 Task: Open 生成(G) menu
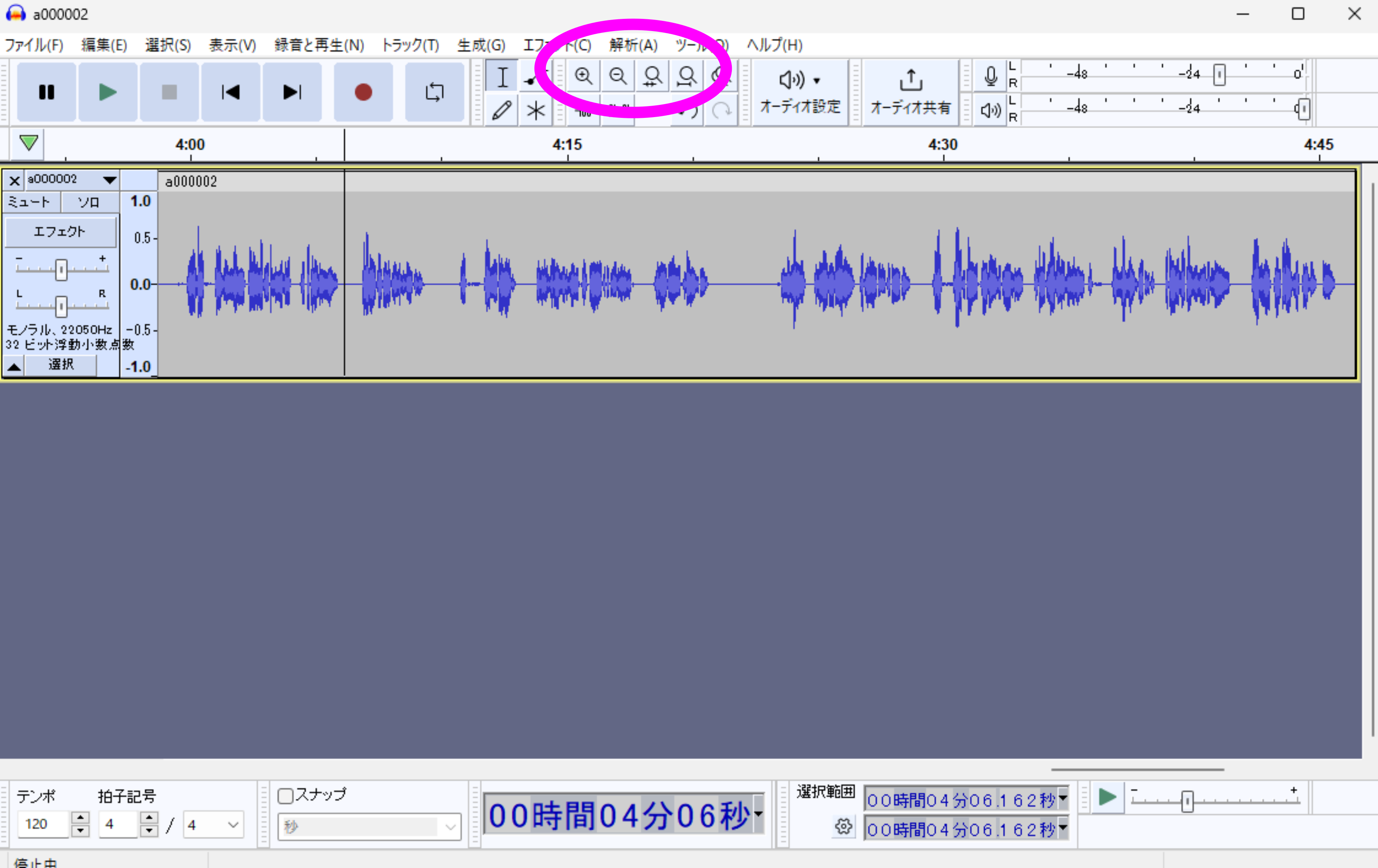[481, 45]
